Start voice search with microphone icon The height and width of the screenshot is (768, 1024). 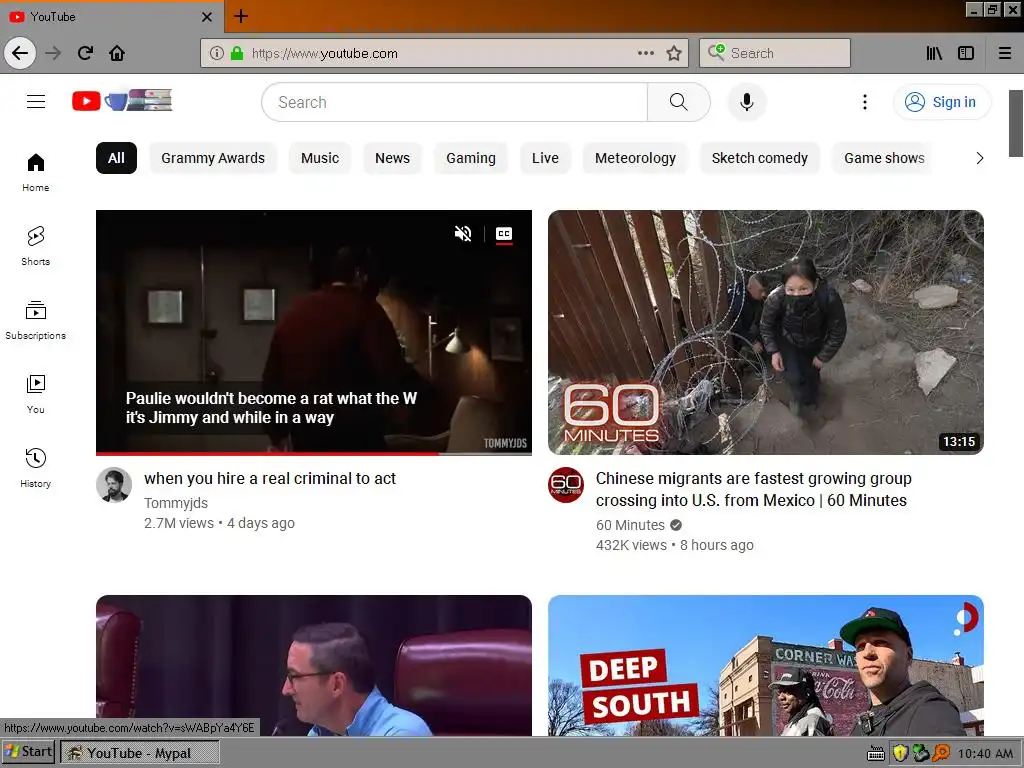746,102
